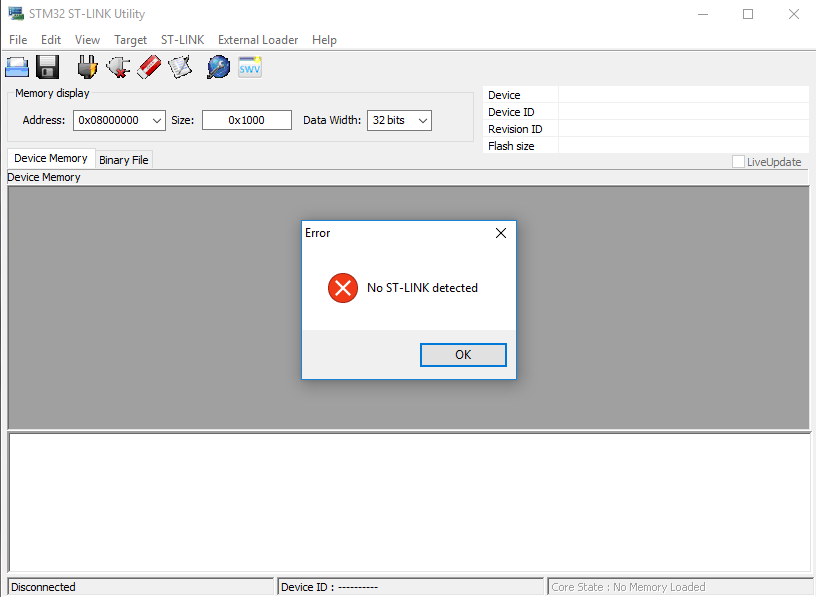
Task: Close the Error dialog with X
Action: [x=501, y=233]
